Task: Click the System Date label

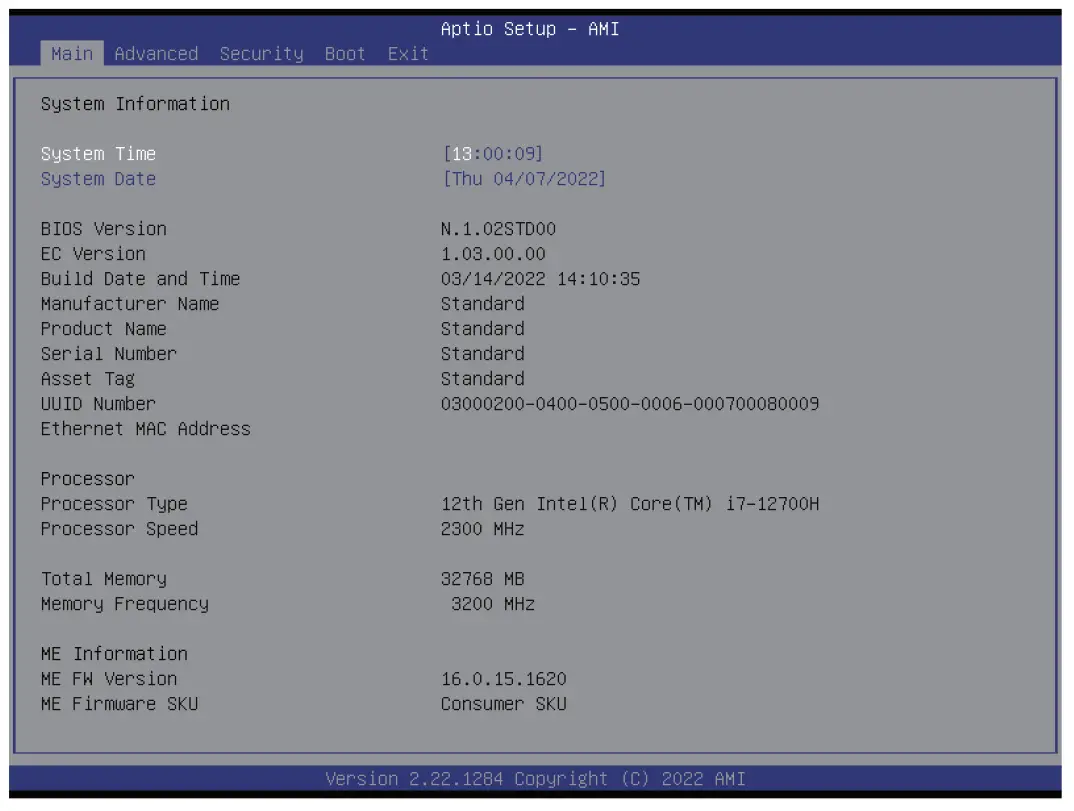Action: [99, 179]
